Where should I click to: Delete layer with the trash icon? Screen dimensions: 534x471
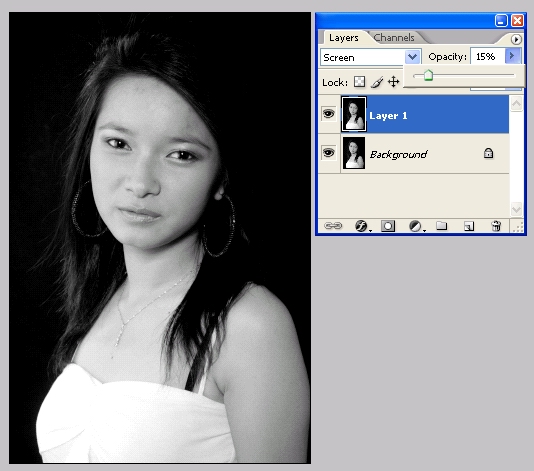(496, 226)
